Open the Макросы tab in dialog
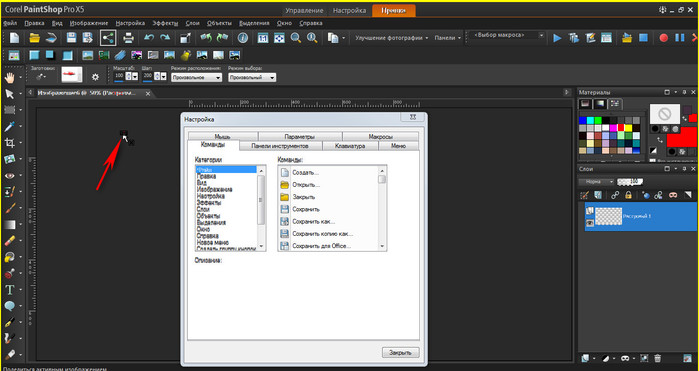Image resolution: width=699 pixels, height=371 pixels. 380,136
